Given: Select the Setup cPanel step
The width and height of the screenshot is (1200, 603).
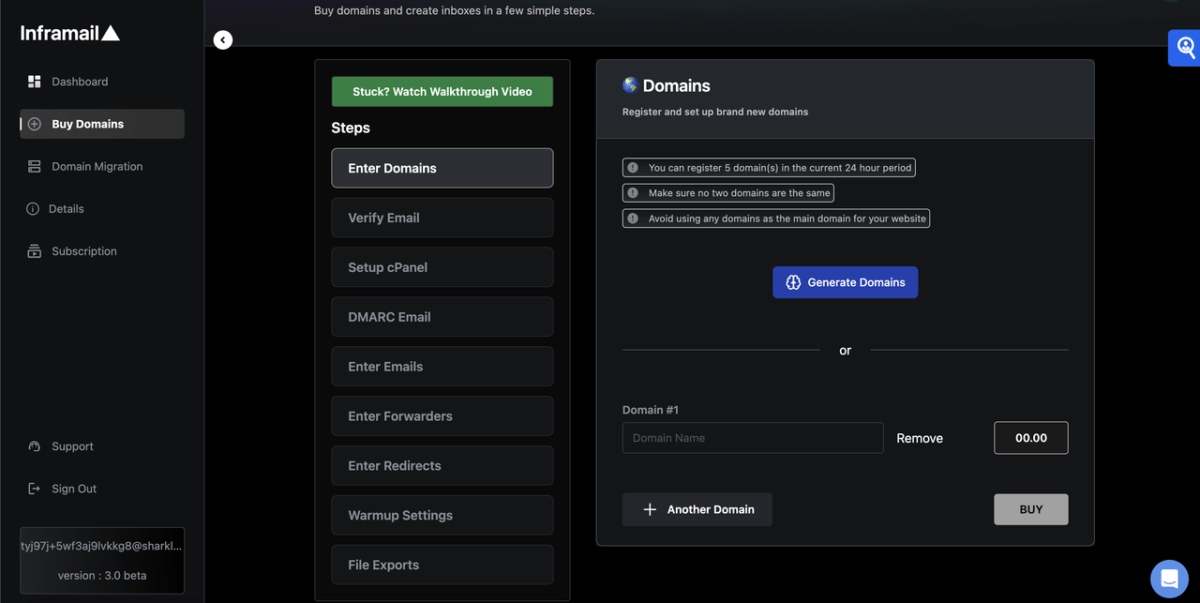Looking at the screenshot, I should [x=442, y=268].
